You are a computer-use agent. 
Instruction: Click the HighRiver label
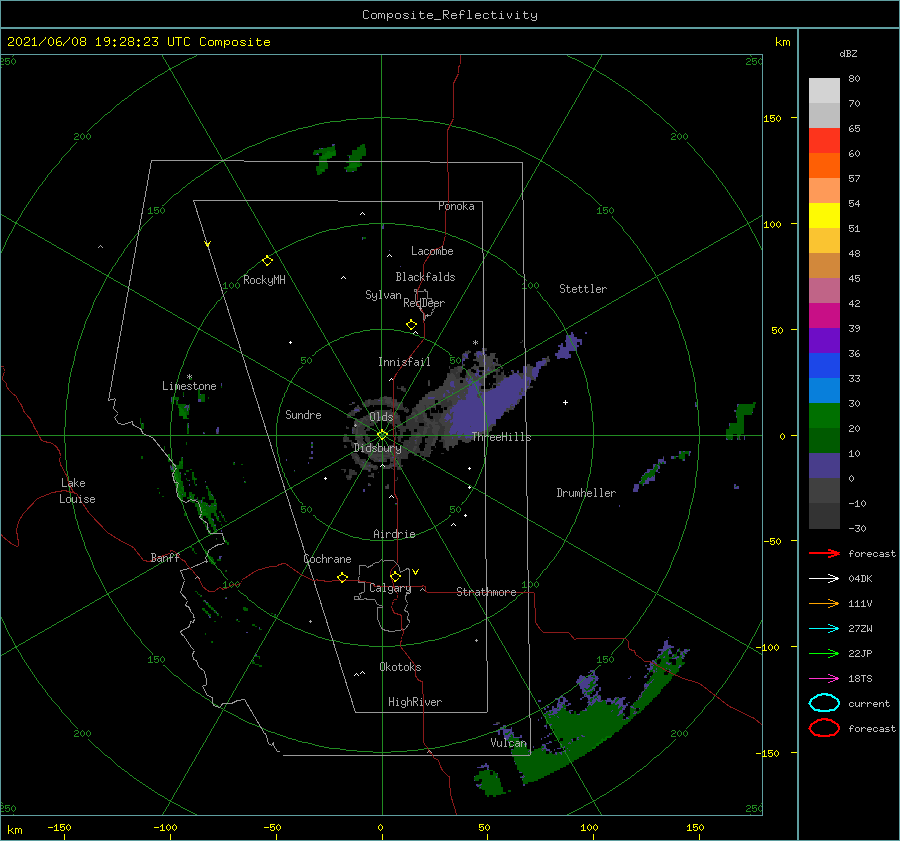[x=415, y=703]
